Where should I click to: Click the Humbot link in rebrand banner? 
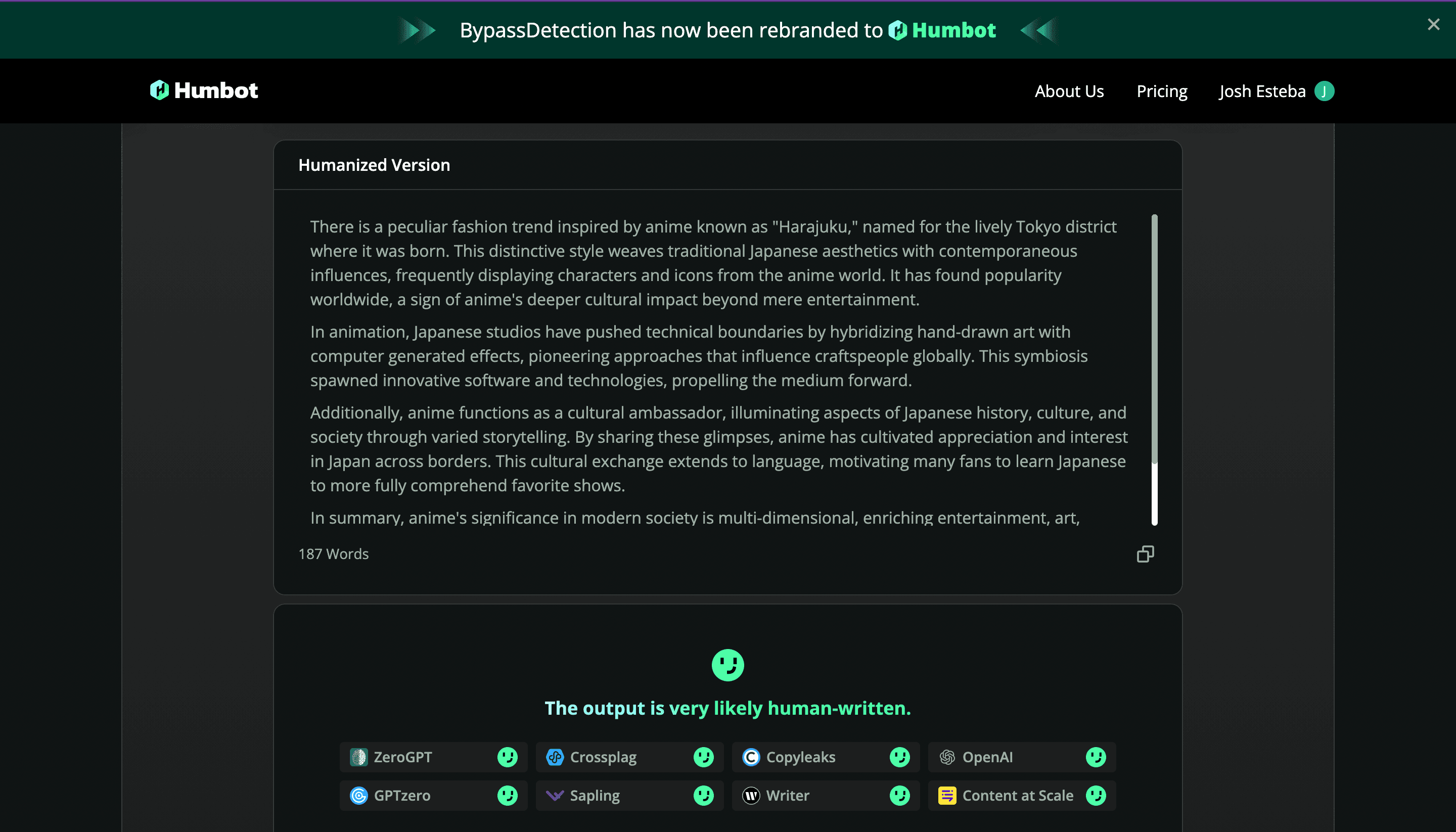[942, 30]
